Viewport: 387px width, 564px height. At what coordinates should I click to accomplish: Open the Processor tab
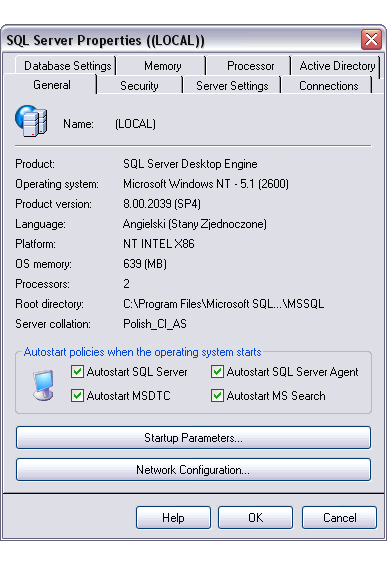250,66
